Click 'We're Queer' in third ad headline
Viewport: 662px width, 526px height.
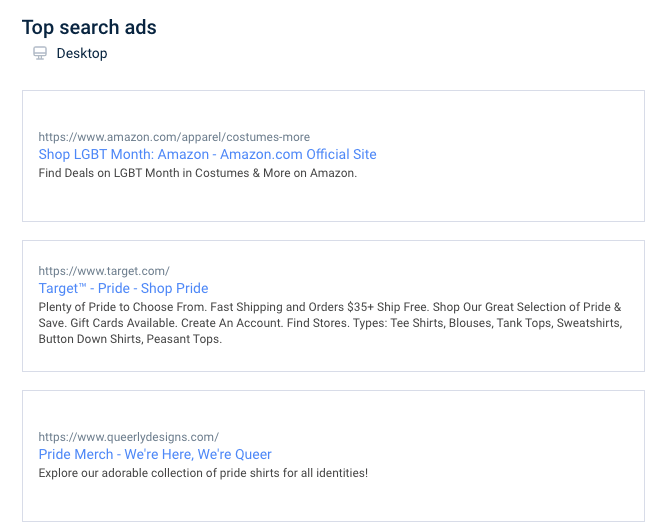234,454
